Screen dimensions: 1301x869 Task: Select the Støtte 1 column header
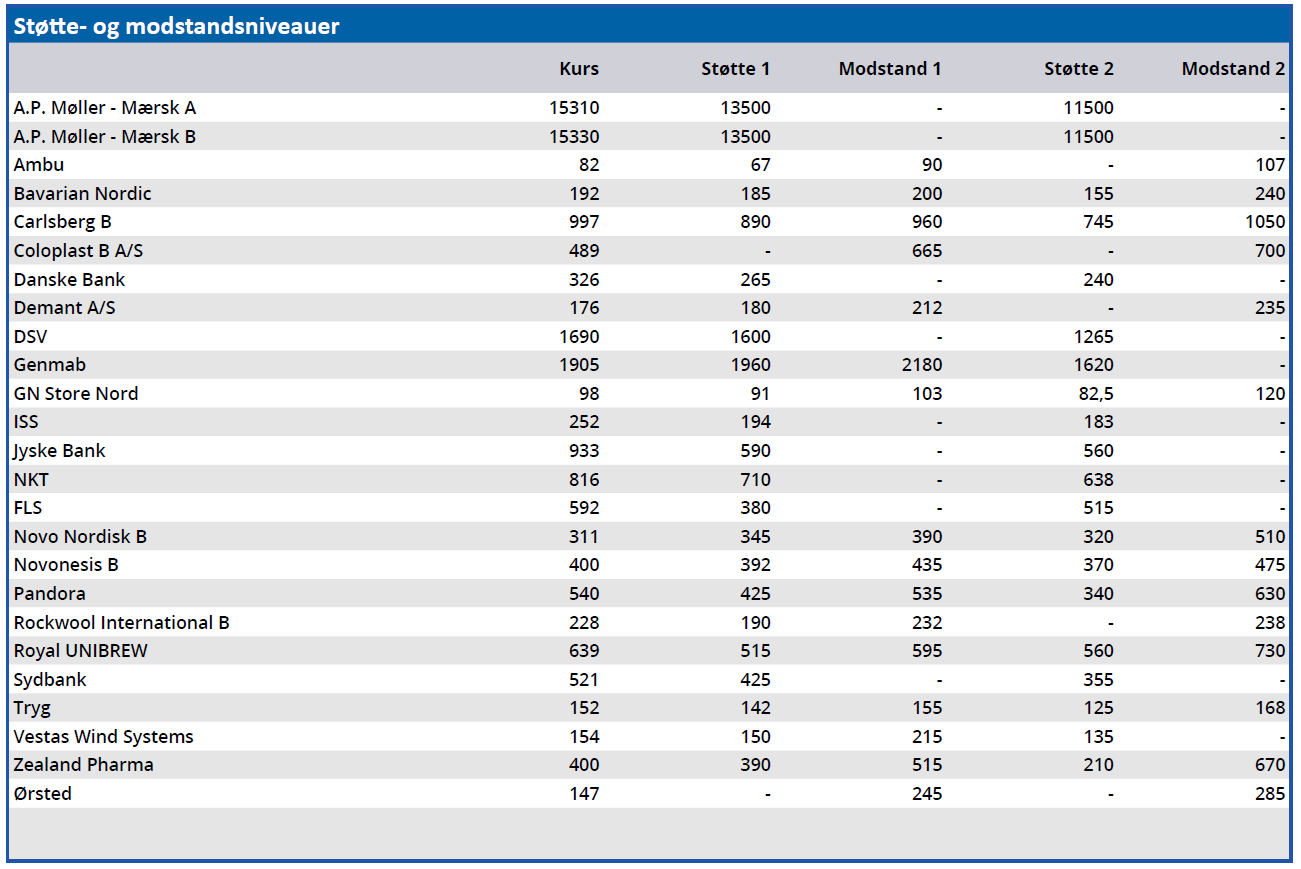[735, 69]
